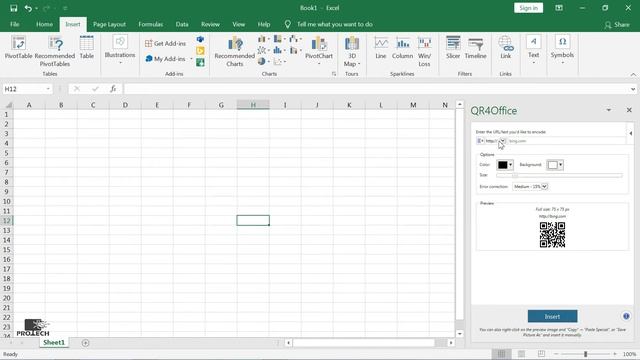Open the File tab
This screenshot has width=640, height=360.
pos(15,24)
